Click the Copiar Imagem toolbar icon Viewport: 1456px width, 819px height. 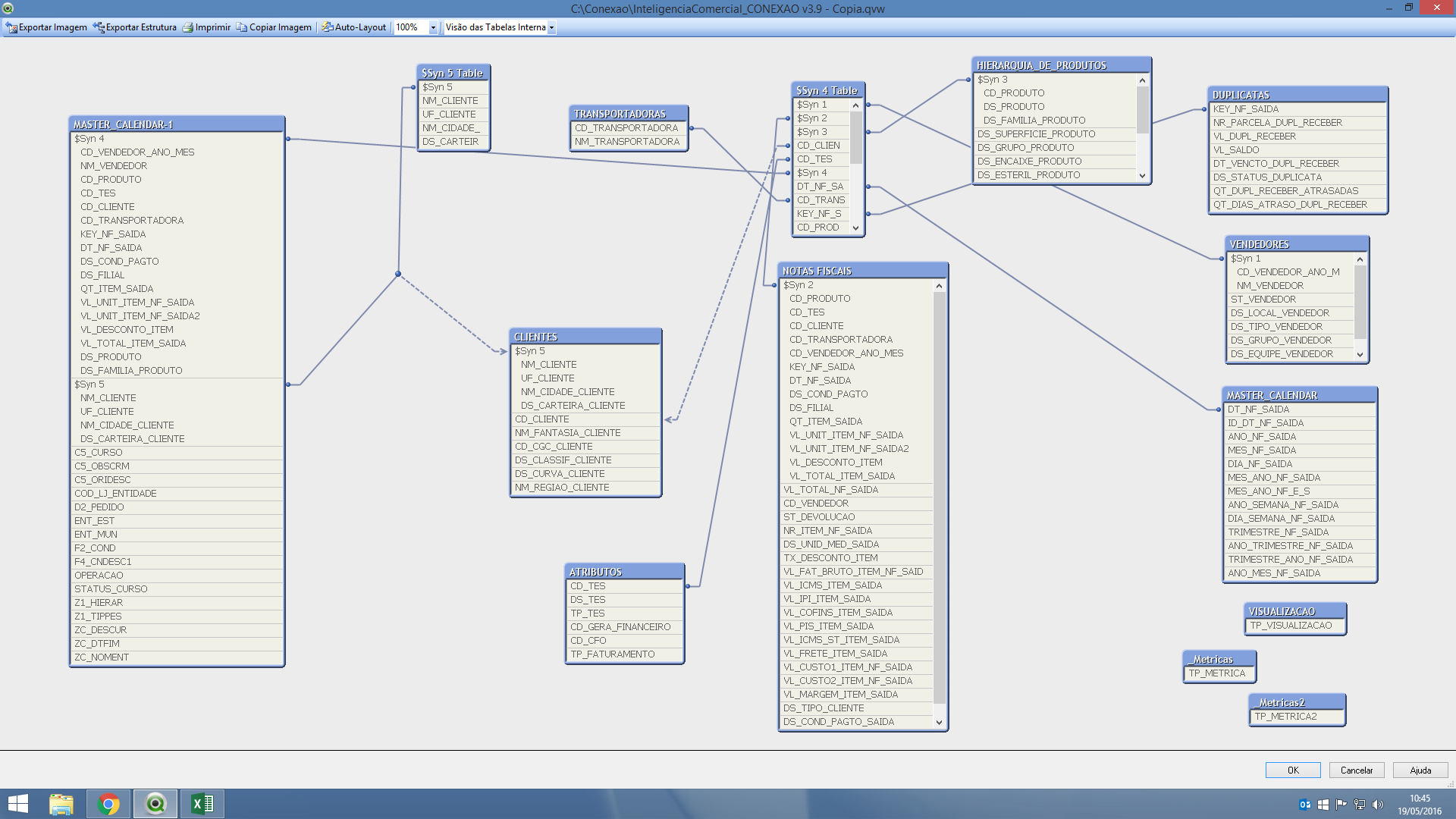click(242, 27)
